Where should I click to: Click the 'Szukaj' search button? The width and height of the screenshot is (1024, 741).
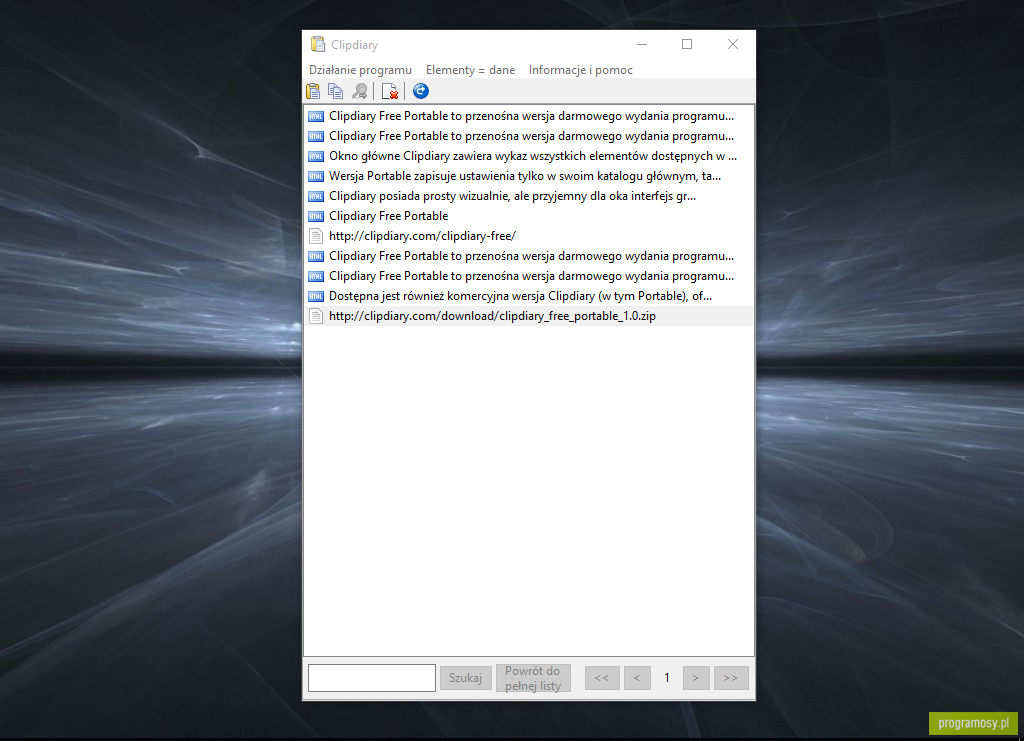pyautogui.click(x=466, y=678)
